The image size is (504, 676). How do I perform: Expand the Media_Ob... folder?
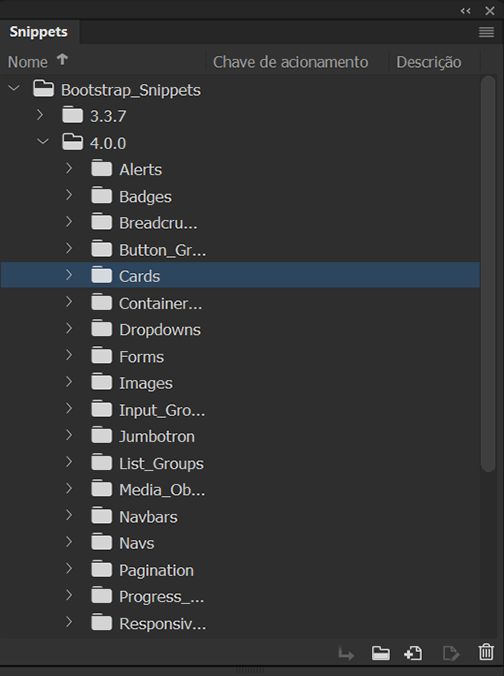pos(69,488)
